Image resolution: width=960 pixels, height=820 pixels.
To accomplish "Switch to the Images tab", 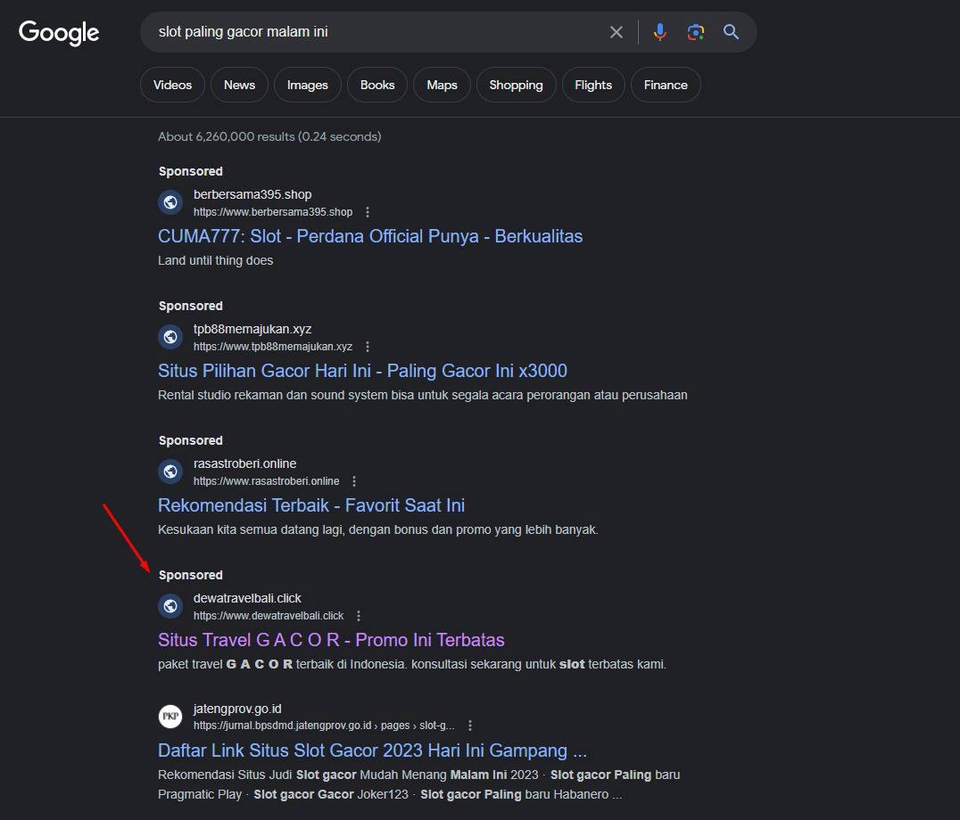I will 307,85.
